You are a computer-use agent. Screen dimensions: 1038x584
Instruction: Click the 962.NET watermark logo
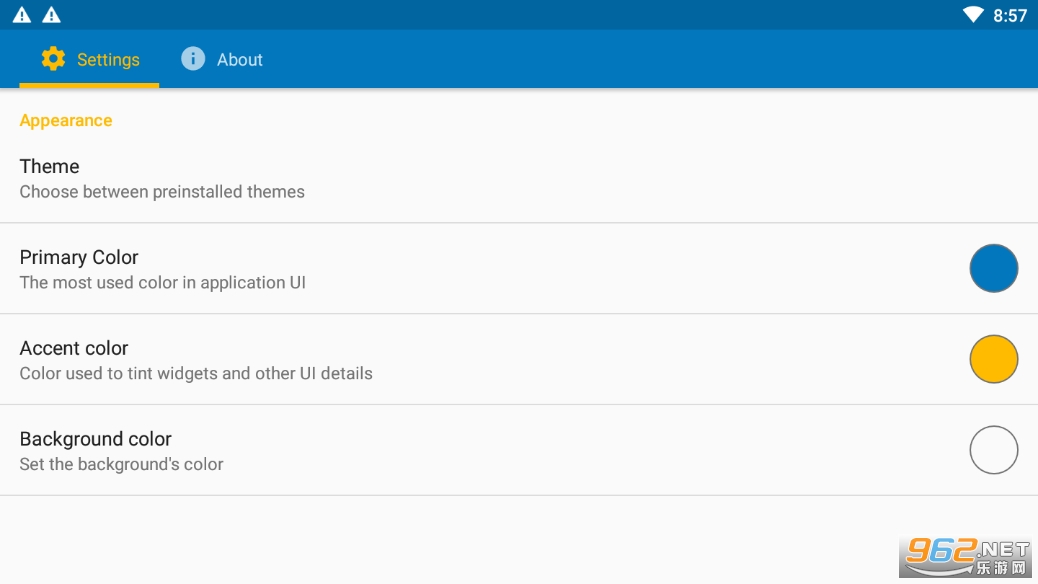(965, 556)
